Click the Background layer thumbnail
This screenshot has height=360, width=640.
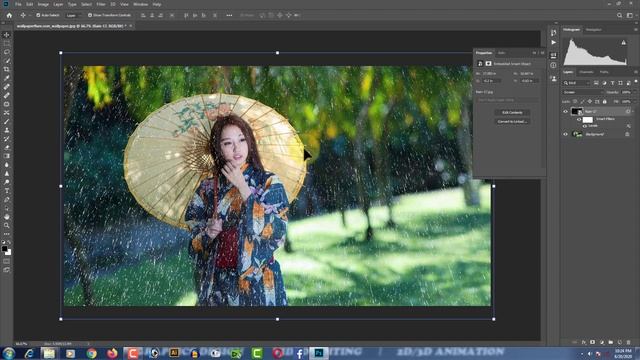pyautogui.click(x=577, y=134)
